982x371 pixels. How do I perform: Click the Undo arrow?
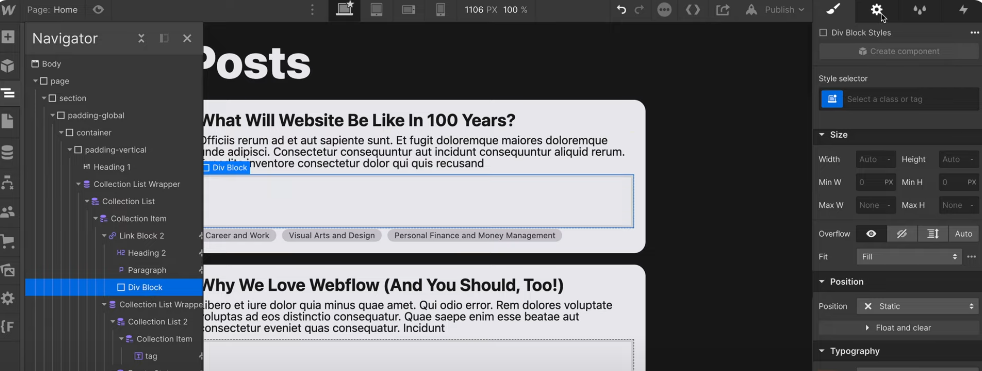[x=621, y=10]
